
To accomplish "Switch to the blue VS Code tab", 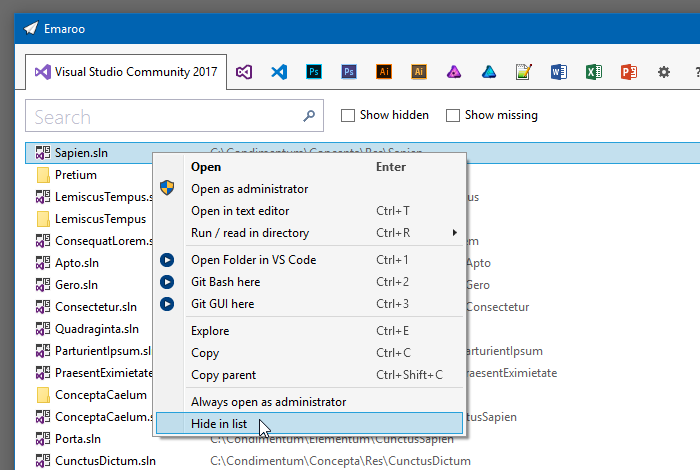I will 279,72.
